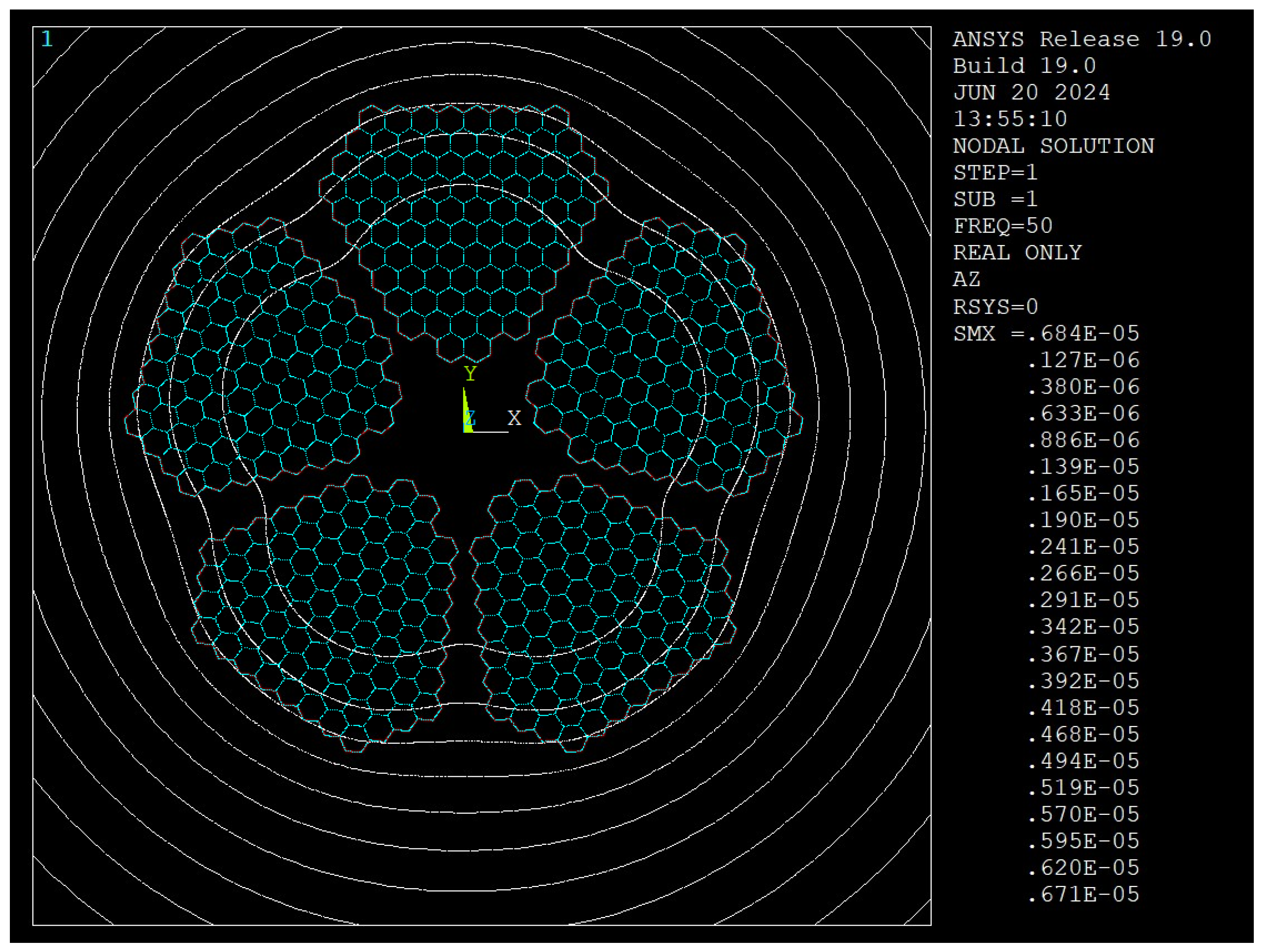Click the ANSYS Release 19.0 title text
1261x952 pixels.
1081,40
